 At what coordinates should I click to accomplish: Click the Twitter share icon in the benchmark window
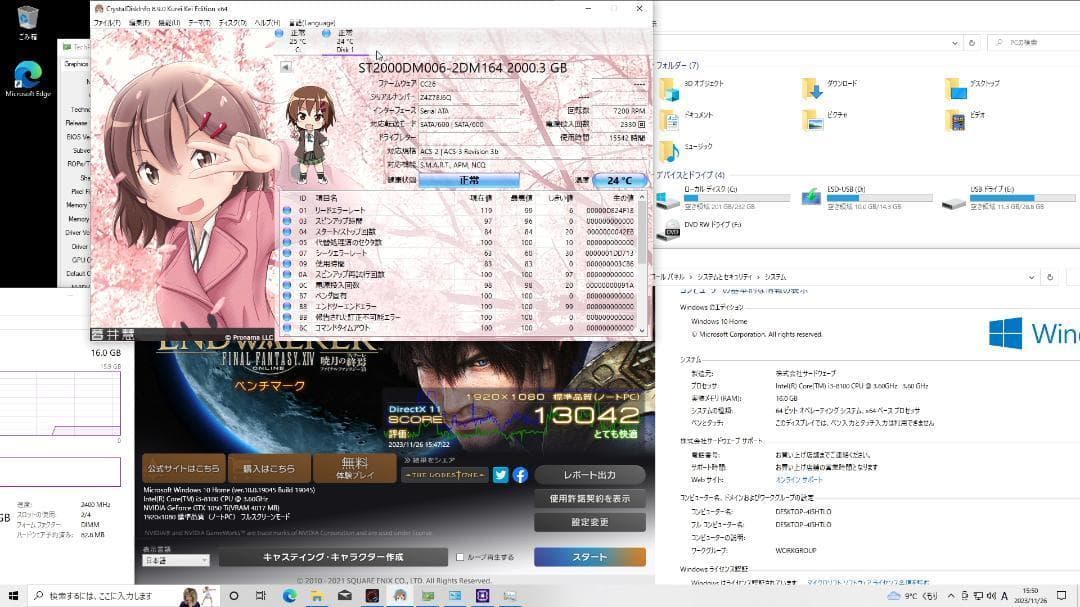(500, 473)
